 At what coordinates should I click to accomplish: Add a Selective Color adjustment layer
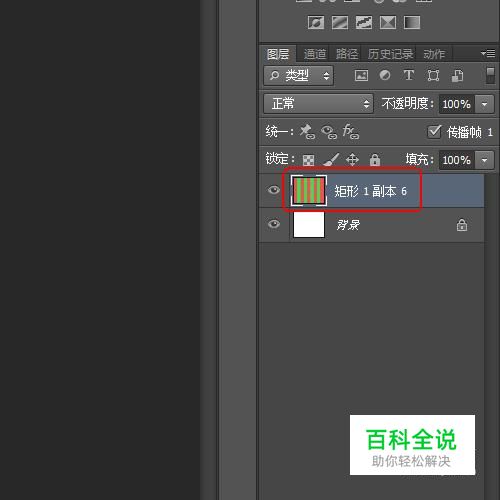tap(388, 23)
